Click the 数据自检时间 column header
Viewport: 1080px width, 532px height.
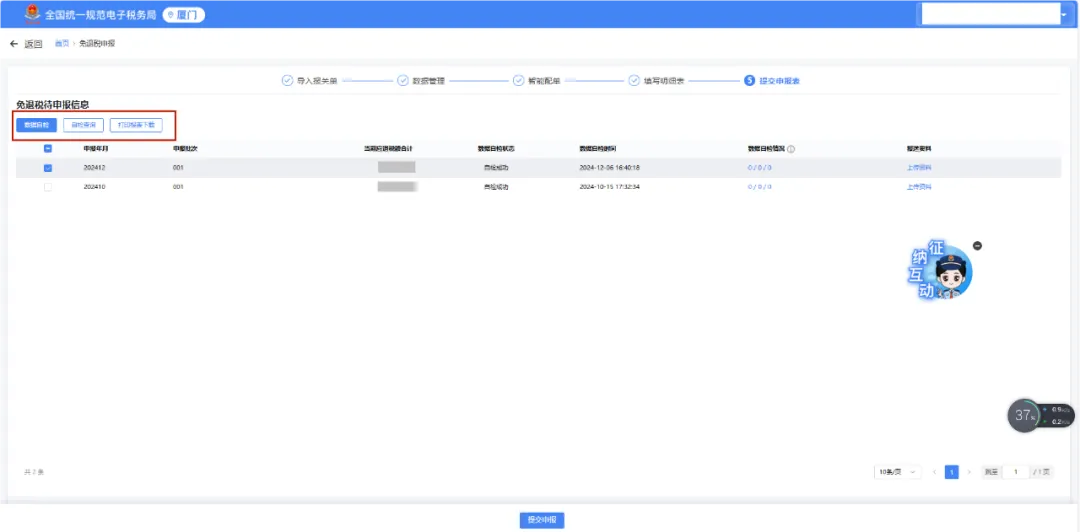click(598, 149)
